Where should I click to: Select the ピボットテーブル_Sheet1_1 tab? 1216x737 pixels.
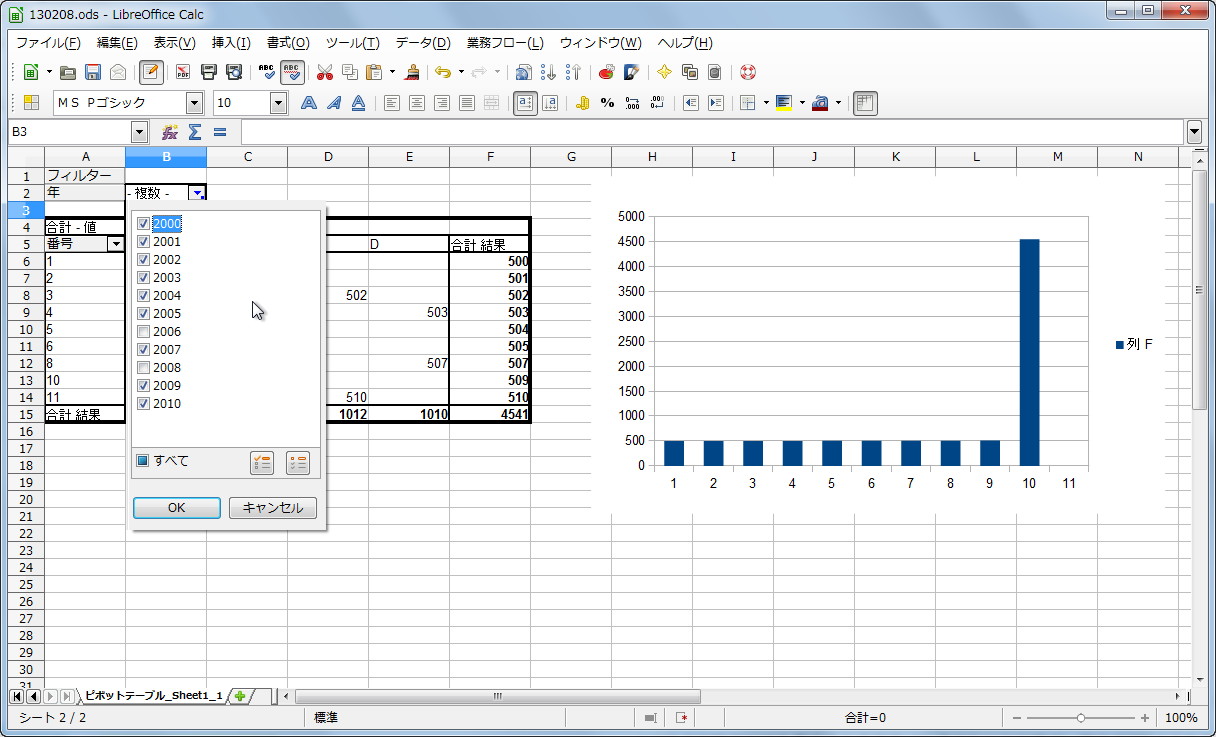pyautogui.click(x=153, y=695)
